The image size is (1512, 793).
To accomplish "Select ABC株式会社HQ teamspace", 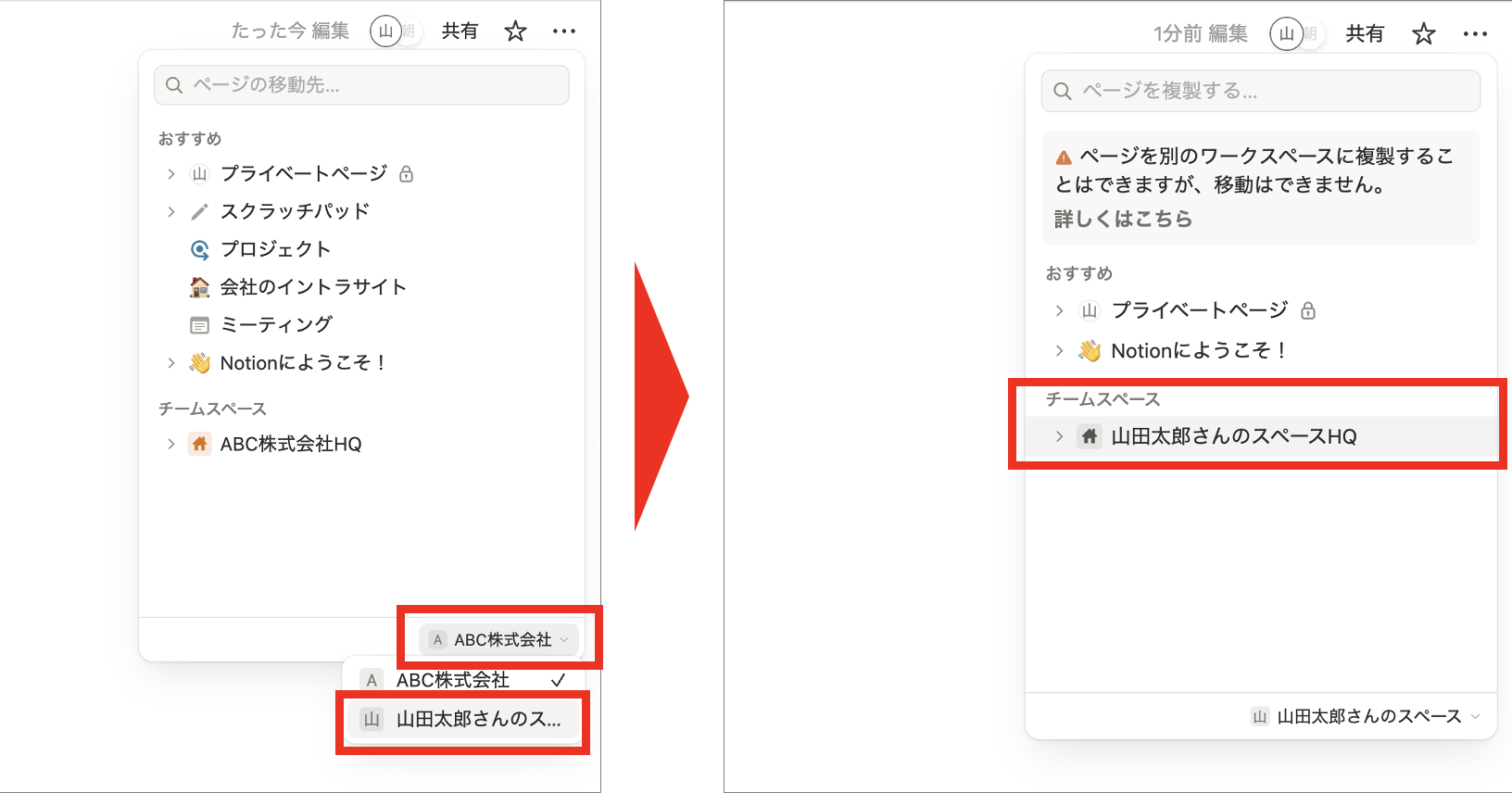I will (291, 445).
